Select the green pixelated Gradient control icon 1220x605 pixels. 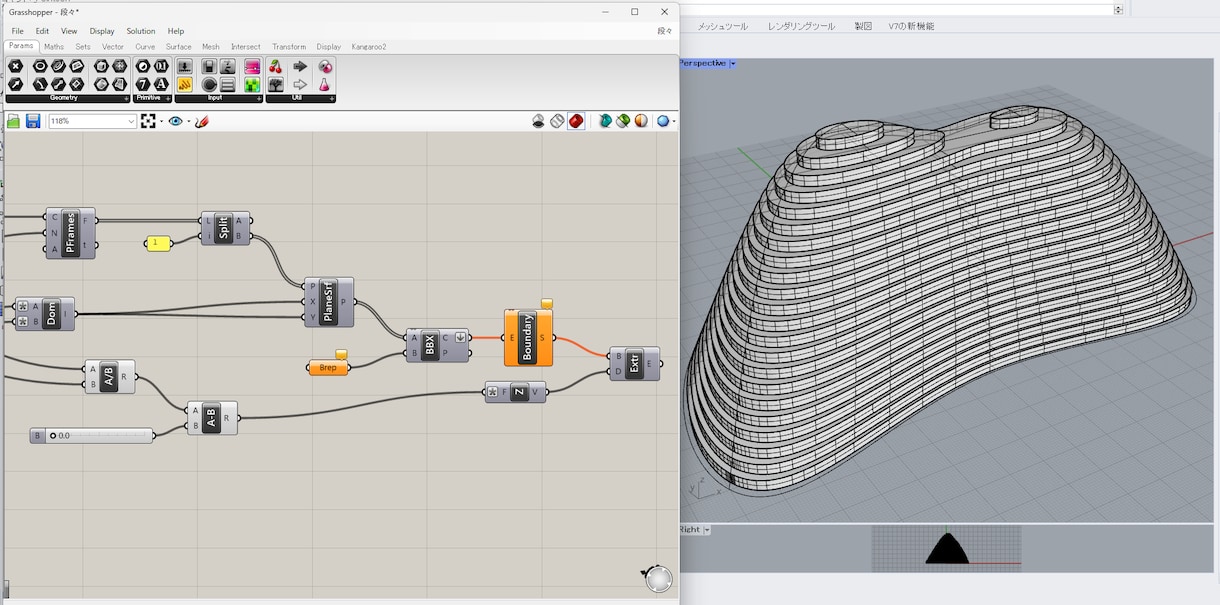(x=252, y=85)
